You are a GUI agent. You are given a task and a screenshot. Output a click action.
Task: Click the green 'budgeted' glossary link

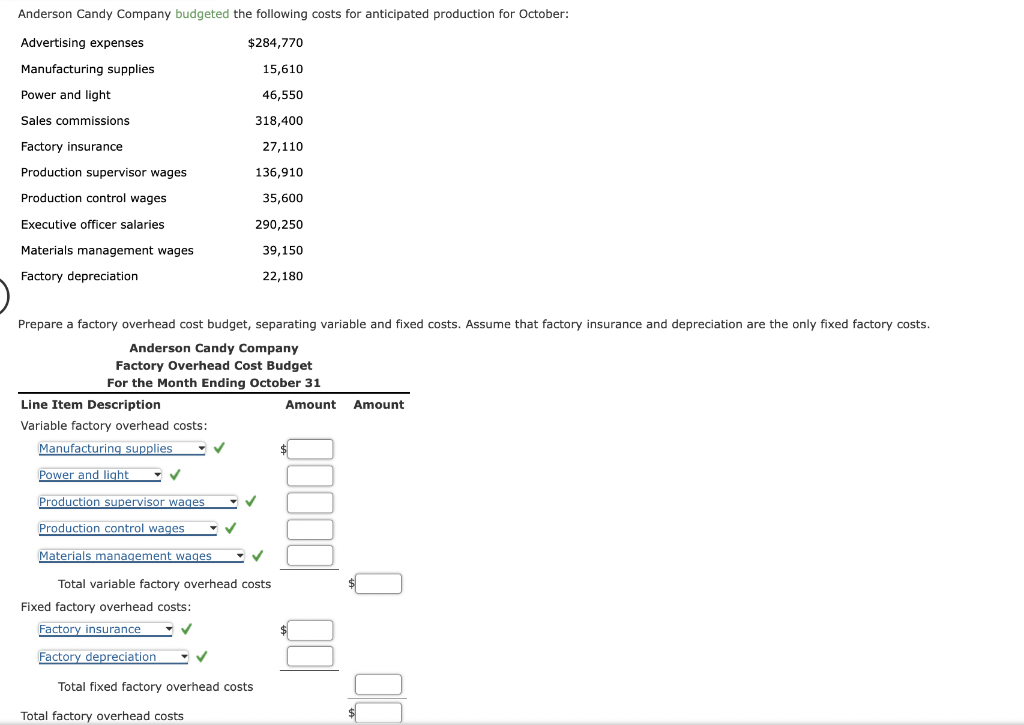[x=202, y=14]
